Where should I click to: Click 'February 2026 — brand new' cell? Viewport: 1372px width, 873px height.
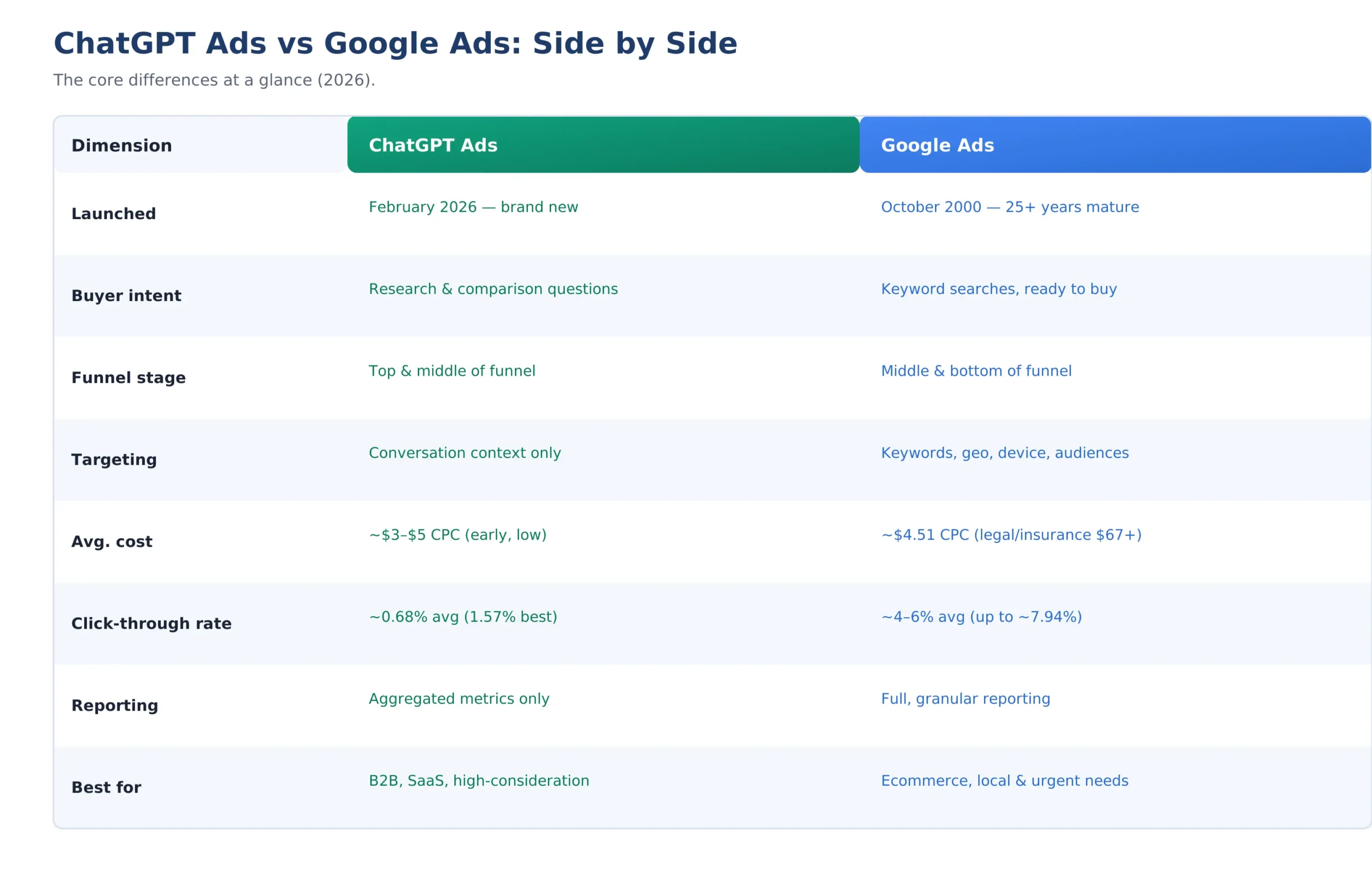473,207
